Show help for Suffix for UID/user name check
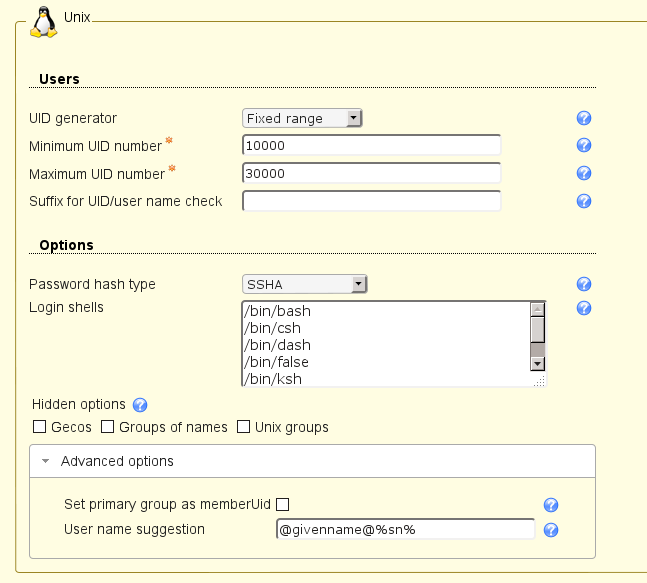 click(585, 201)
